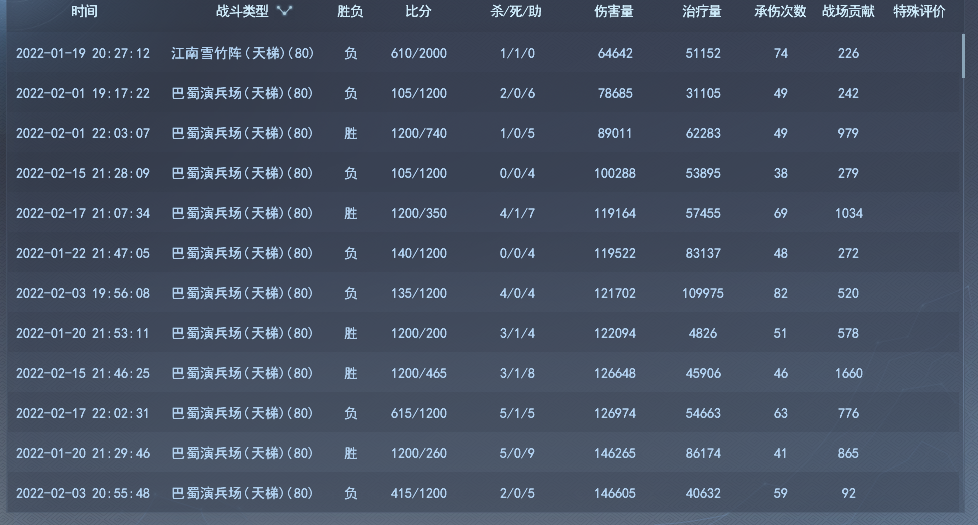Select the time 2022-02-15 21:46:25
Screen dimensions: 978x525
click(83, 373)
